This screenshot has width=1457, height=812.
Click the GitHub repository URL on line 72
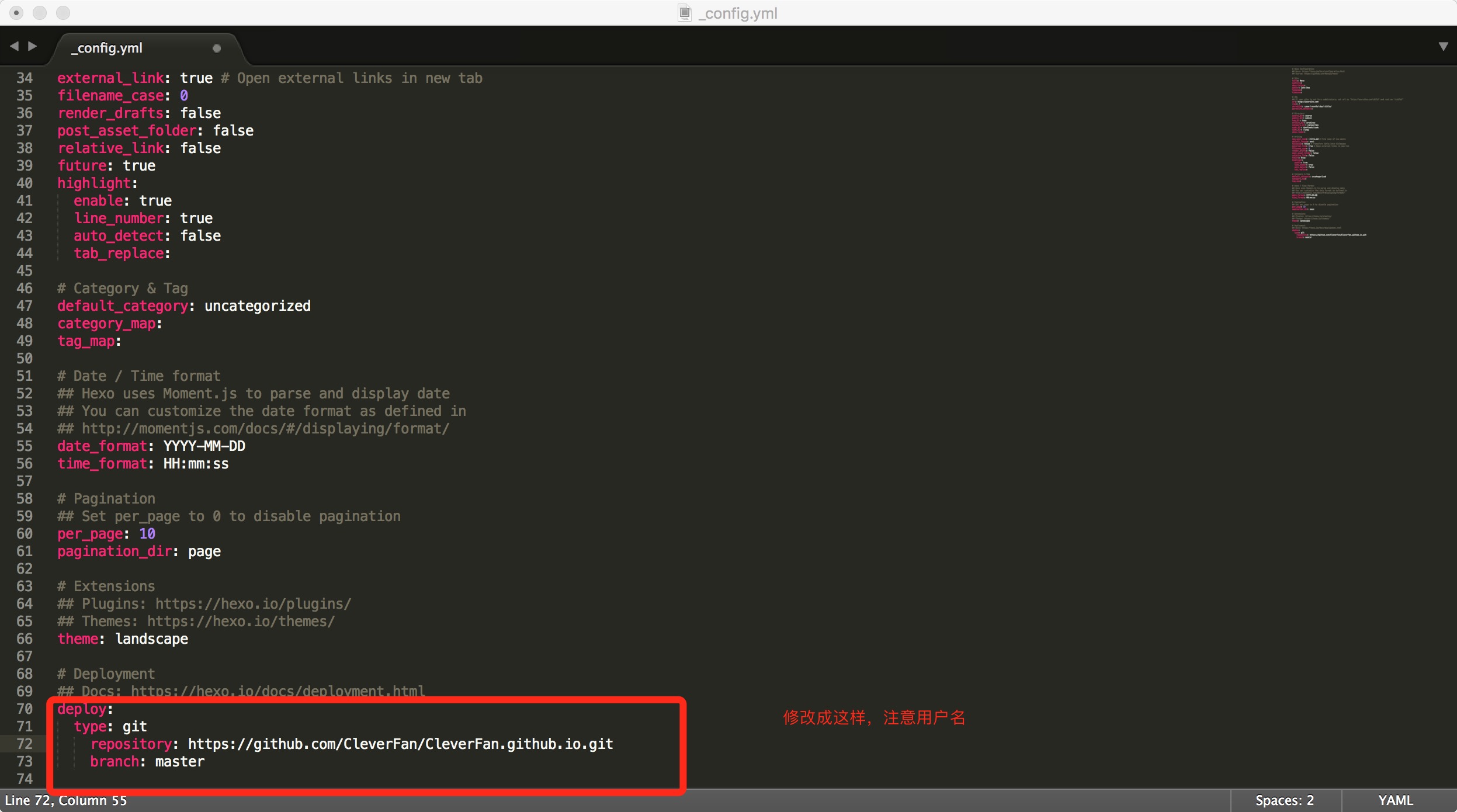point(400,744)
